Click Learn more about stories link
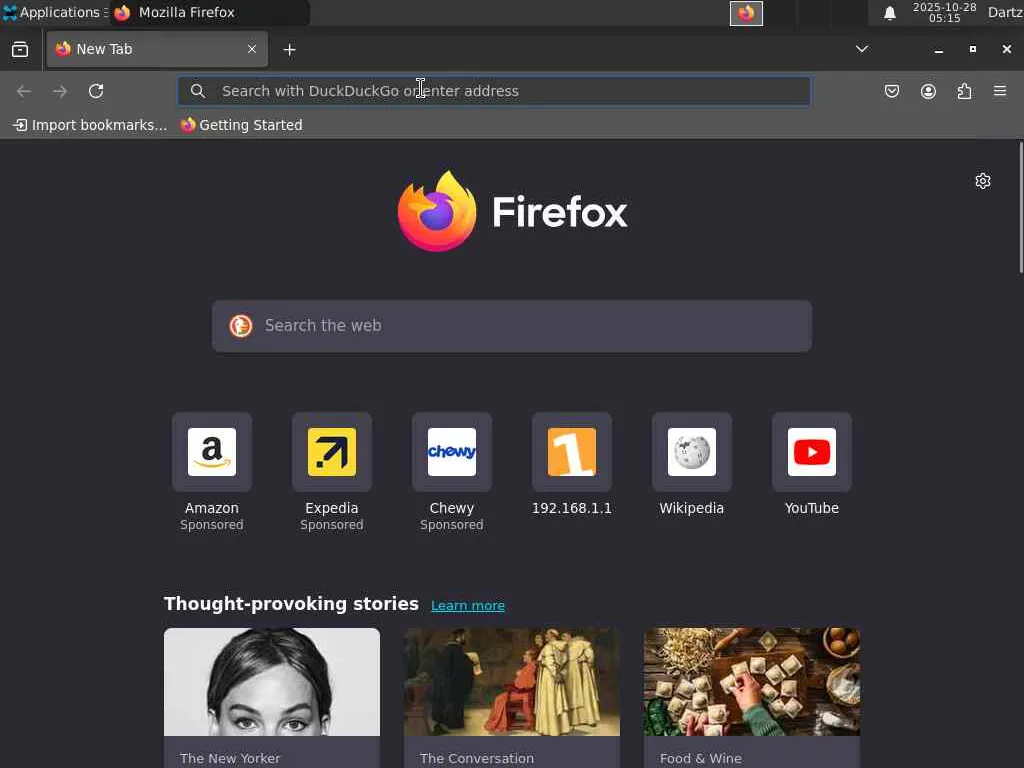 (468, 605)
